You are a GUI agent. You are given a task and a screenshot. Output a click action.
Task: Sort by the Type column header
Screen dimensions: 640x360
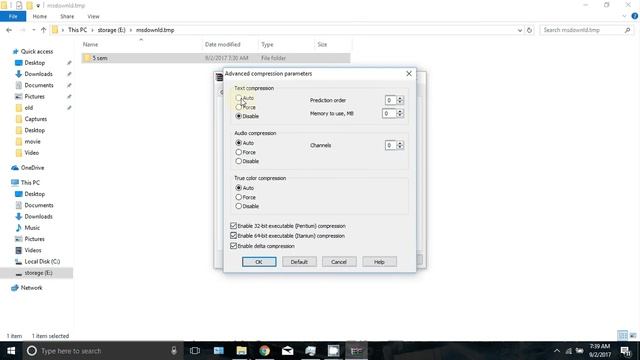click(x=267, y=44)
